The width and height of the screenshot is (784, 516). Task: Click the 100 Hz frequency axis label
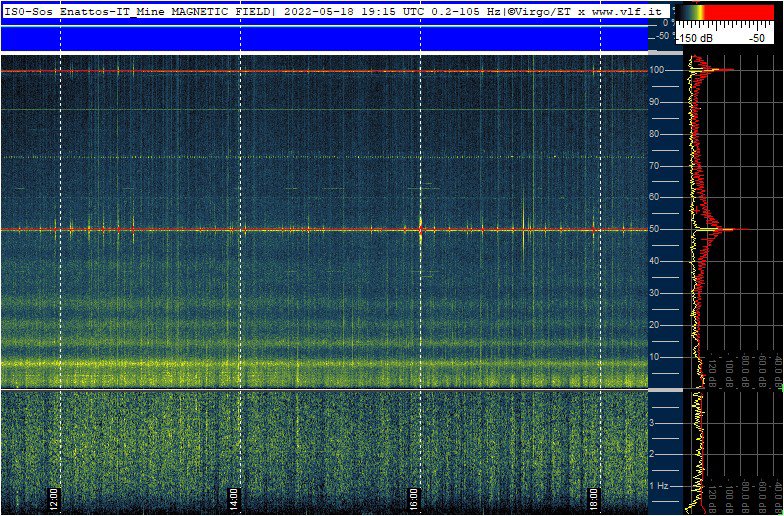(x=659, y=70)
